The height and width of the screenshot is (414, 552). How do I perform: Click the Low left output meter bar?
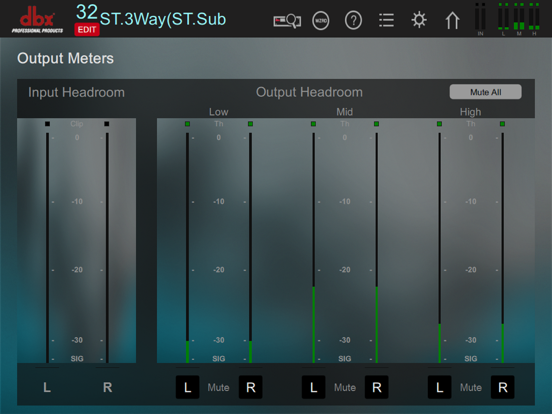coord(187,247)
